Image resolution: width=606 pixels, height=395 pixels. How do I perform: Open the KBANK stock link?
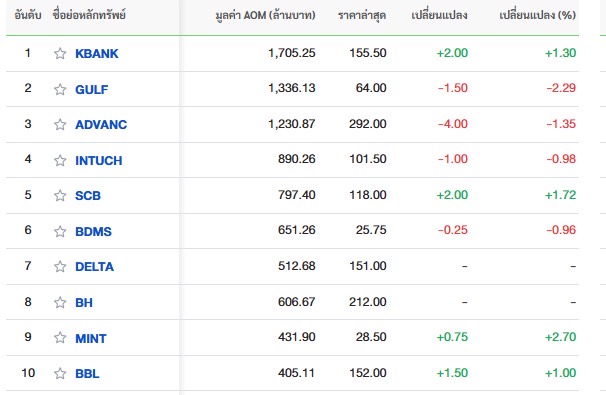[x=97, y=53]
